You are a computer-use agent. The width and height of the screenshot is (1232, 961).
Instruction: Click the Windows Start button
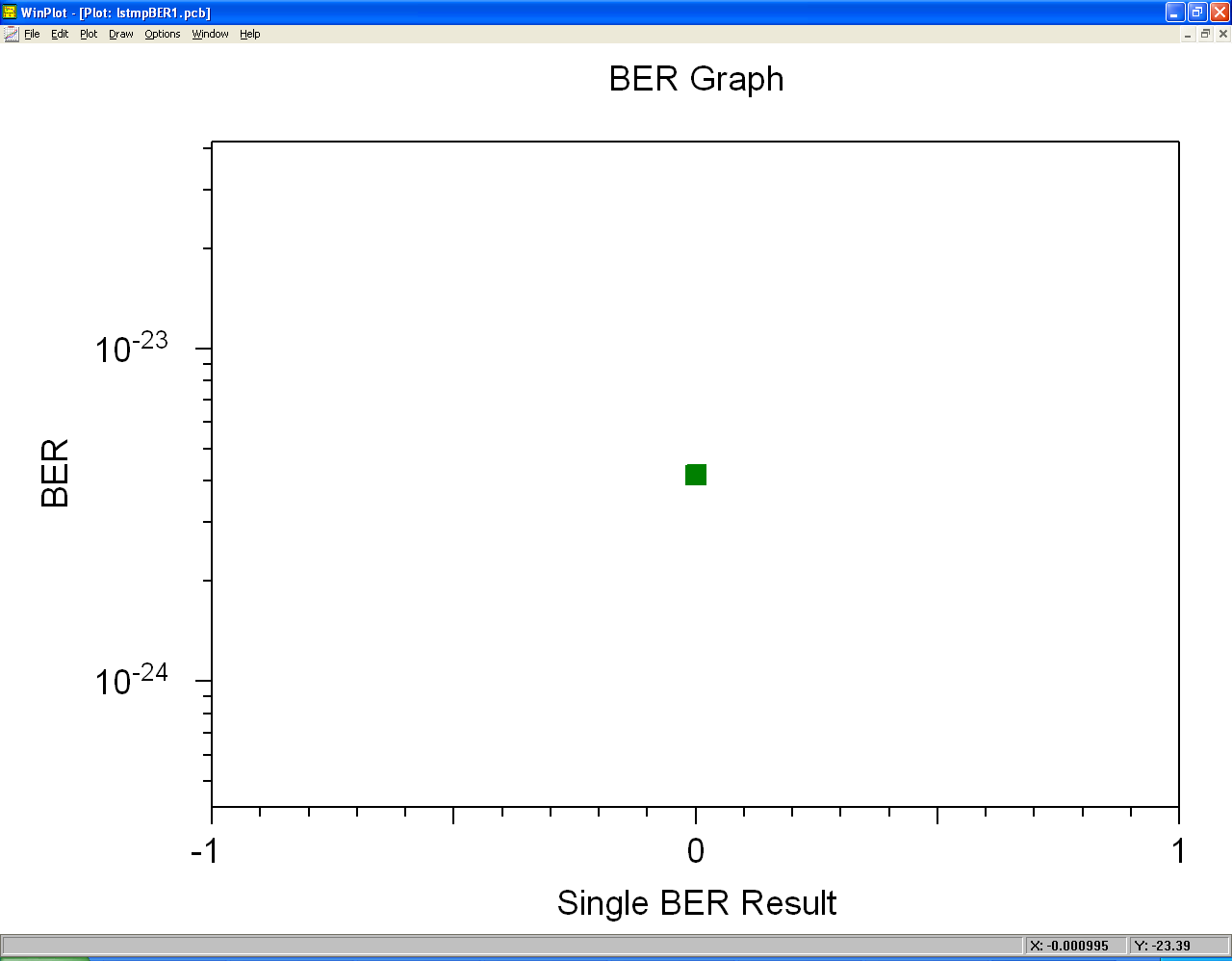tap(44, 959)
